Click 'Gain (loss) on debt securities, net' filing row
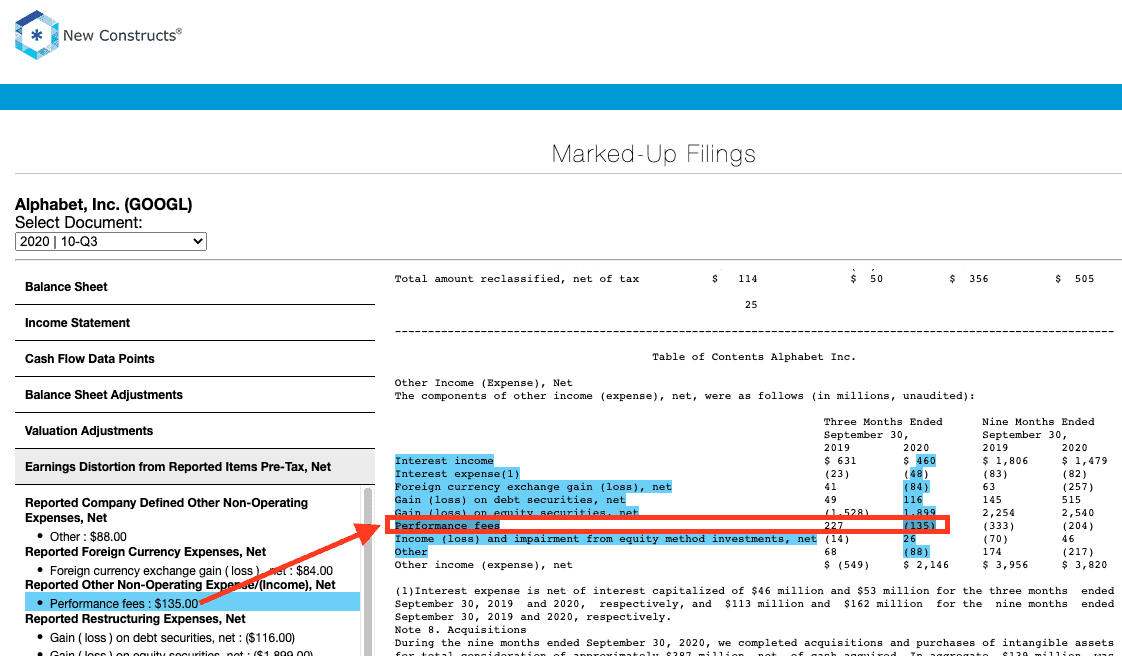The height and width of the screenshot is (656, 1122). (x=510, y=499)
